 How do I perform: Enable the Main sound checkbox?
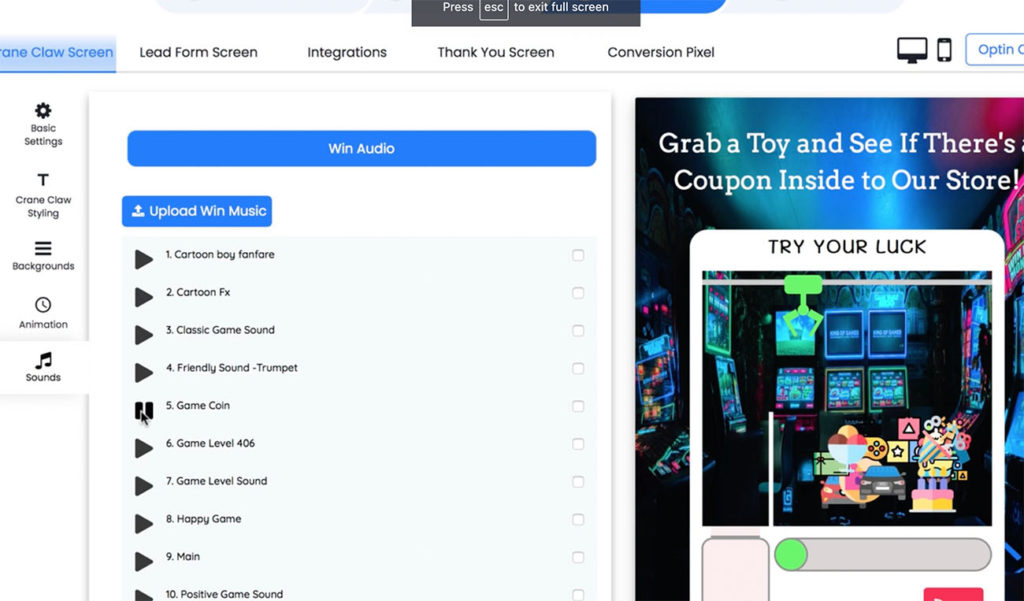(578, 557)
